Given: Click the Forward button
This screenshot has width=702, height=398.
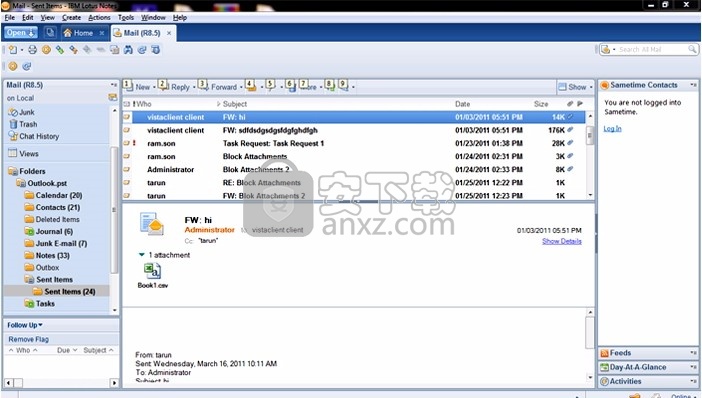Looking at the screenshot, I should click(219, 87).
